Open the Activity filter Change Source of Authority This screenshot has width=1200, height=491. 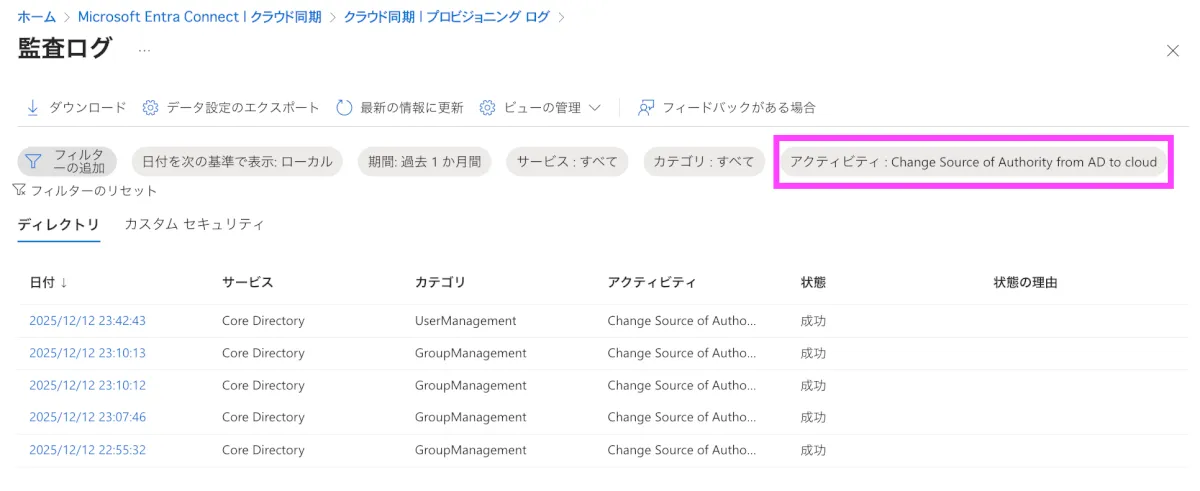coord(973,162)
